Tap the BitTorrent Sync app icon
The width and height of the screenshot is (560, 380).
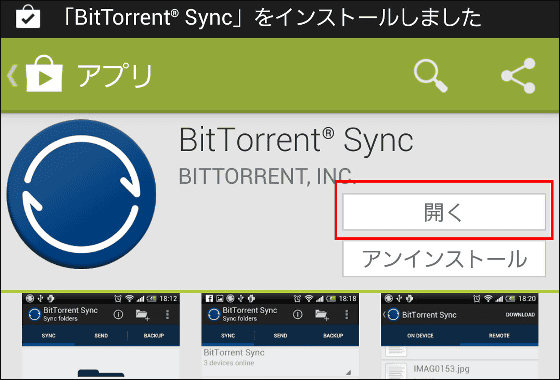tap(81, 194)
